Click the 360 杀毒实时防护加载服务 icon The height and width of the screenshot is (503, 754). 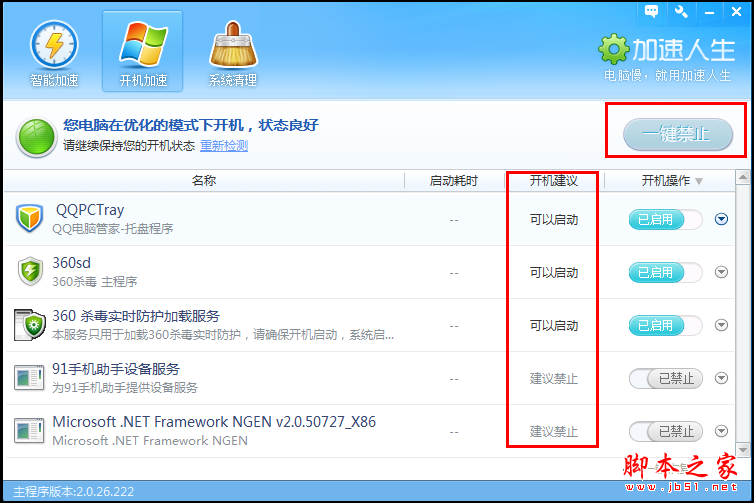click(29, 325)
